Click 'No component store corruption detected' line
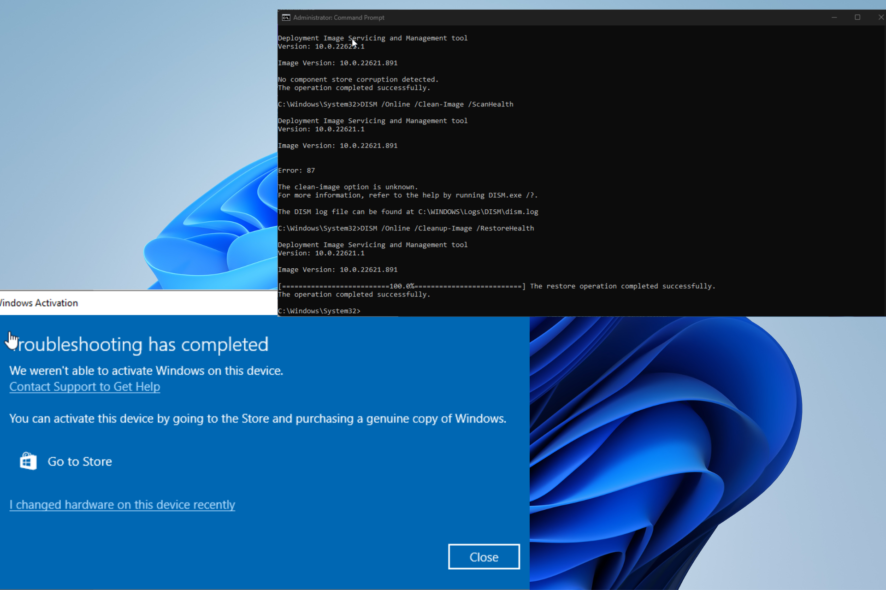Image resolution: width=886 pixels, height=590 pixels. (x=358, y=80)
